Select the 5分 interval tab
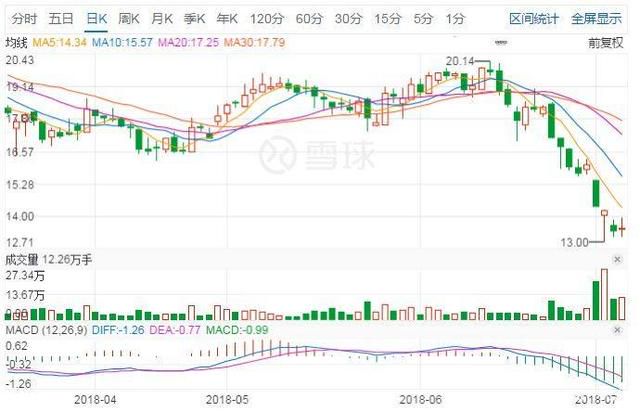This screenshot has width=640, height=412. (x=423, y=18)
